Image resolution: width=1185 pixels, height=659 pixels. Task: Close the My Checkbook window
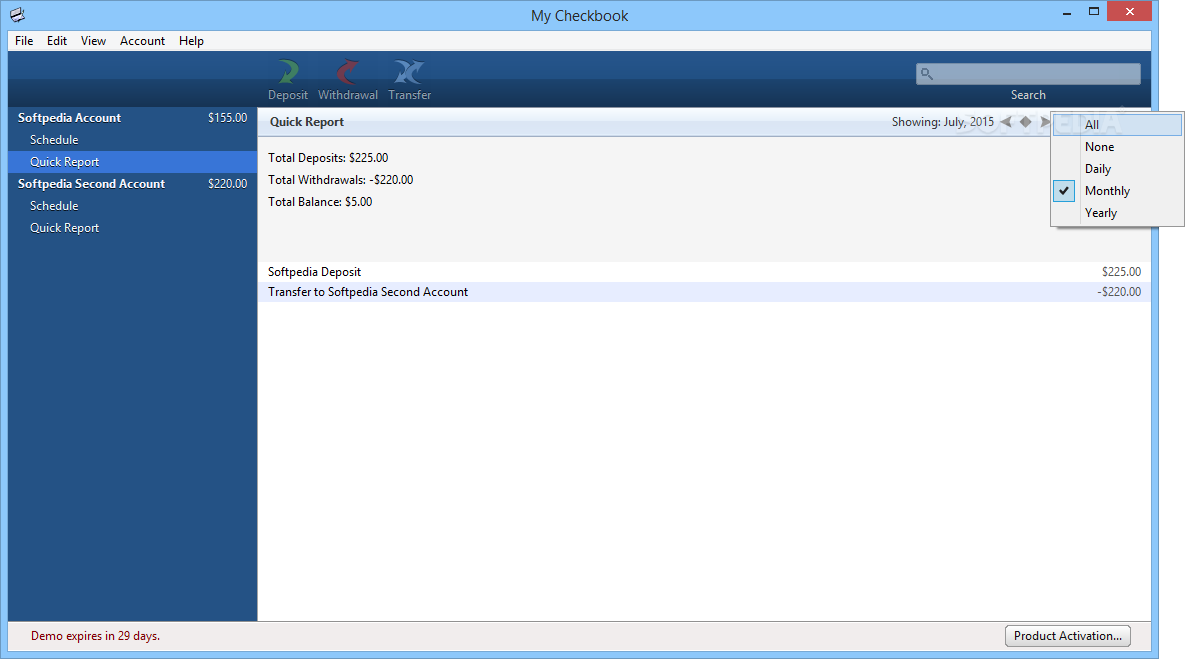click(x=1129, y=11)
